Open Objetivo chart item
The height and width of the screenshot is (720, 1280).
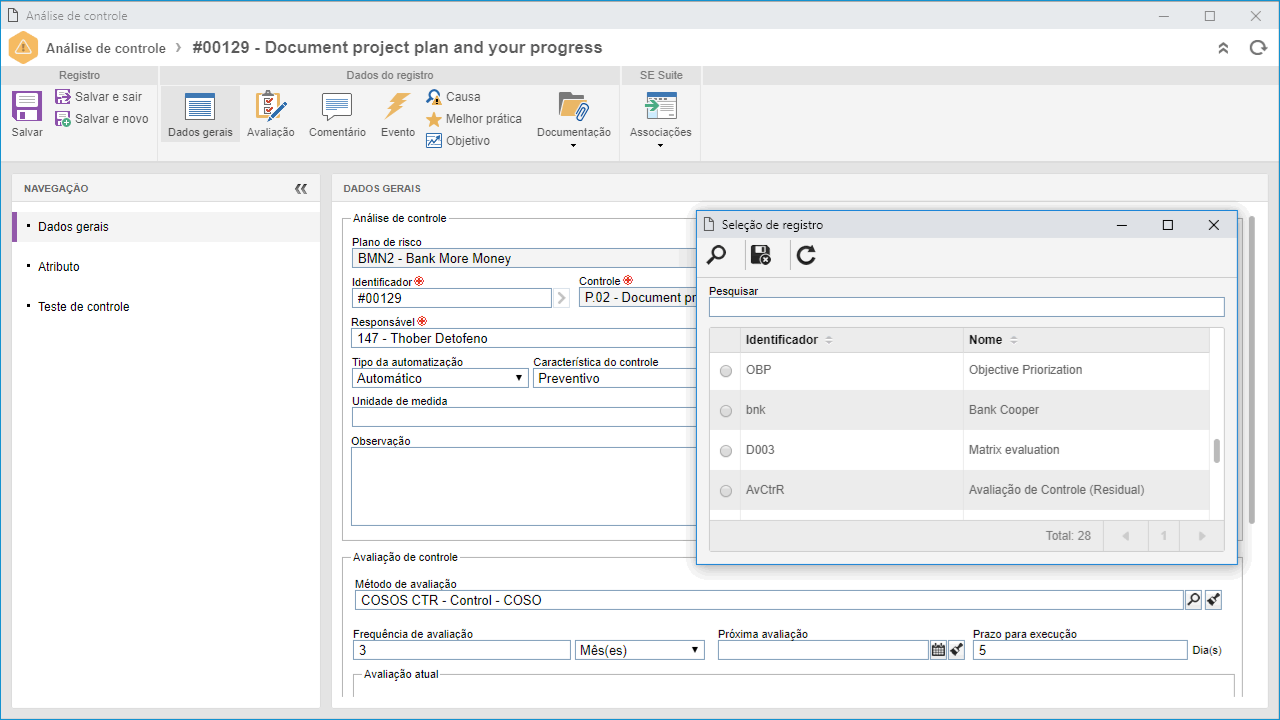(x=458, y=141)
